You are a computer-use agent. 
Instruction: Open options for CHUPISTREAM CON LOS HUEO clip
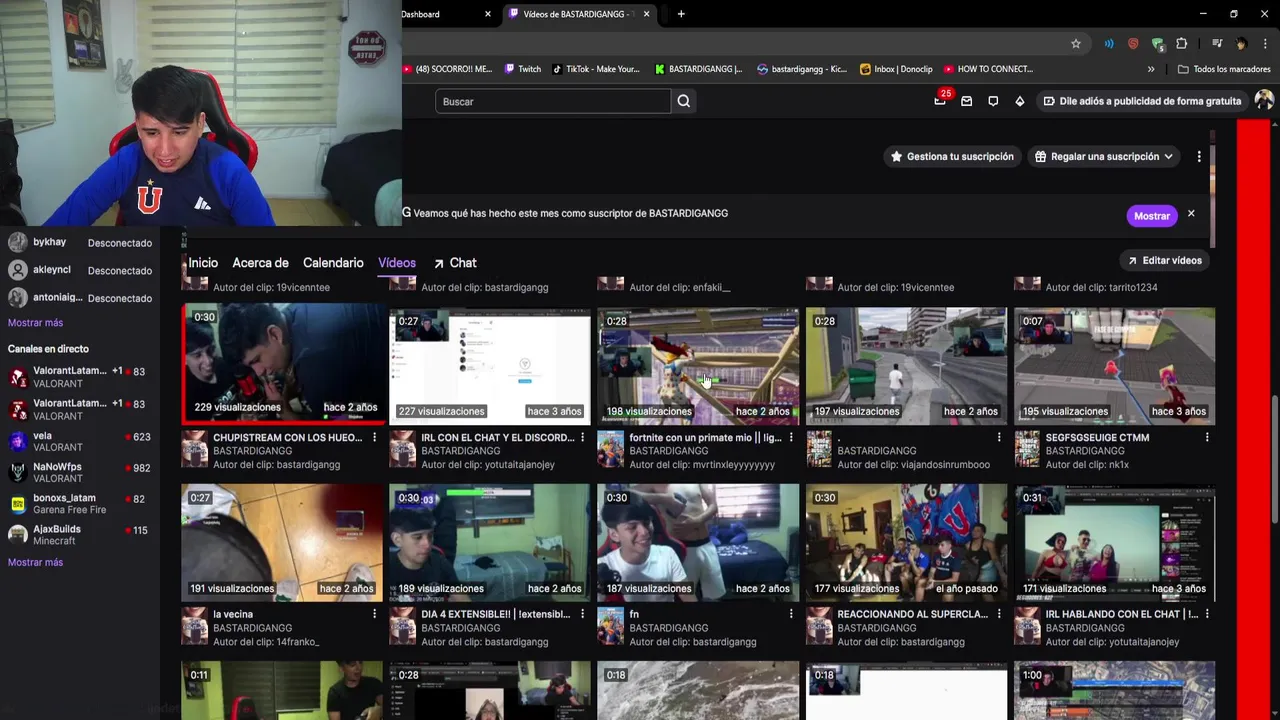click(x=374, y=438)
